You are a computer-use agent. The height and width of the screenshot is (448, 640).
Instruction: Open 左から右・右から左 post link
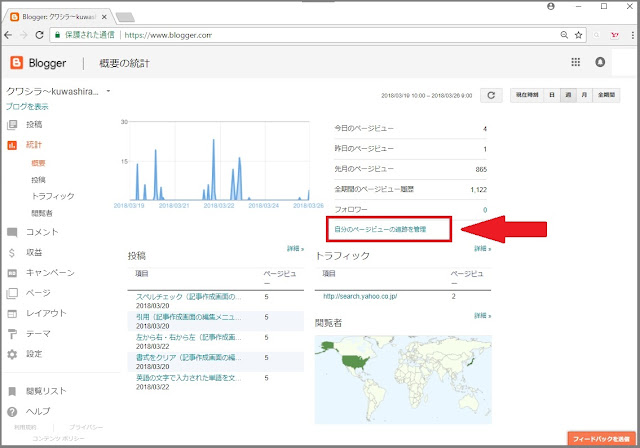pos(189,337)
